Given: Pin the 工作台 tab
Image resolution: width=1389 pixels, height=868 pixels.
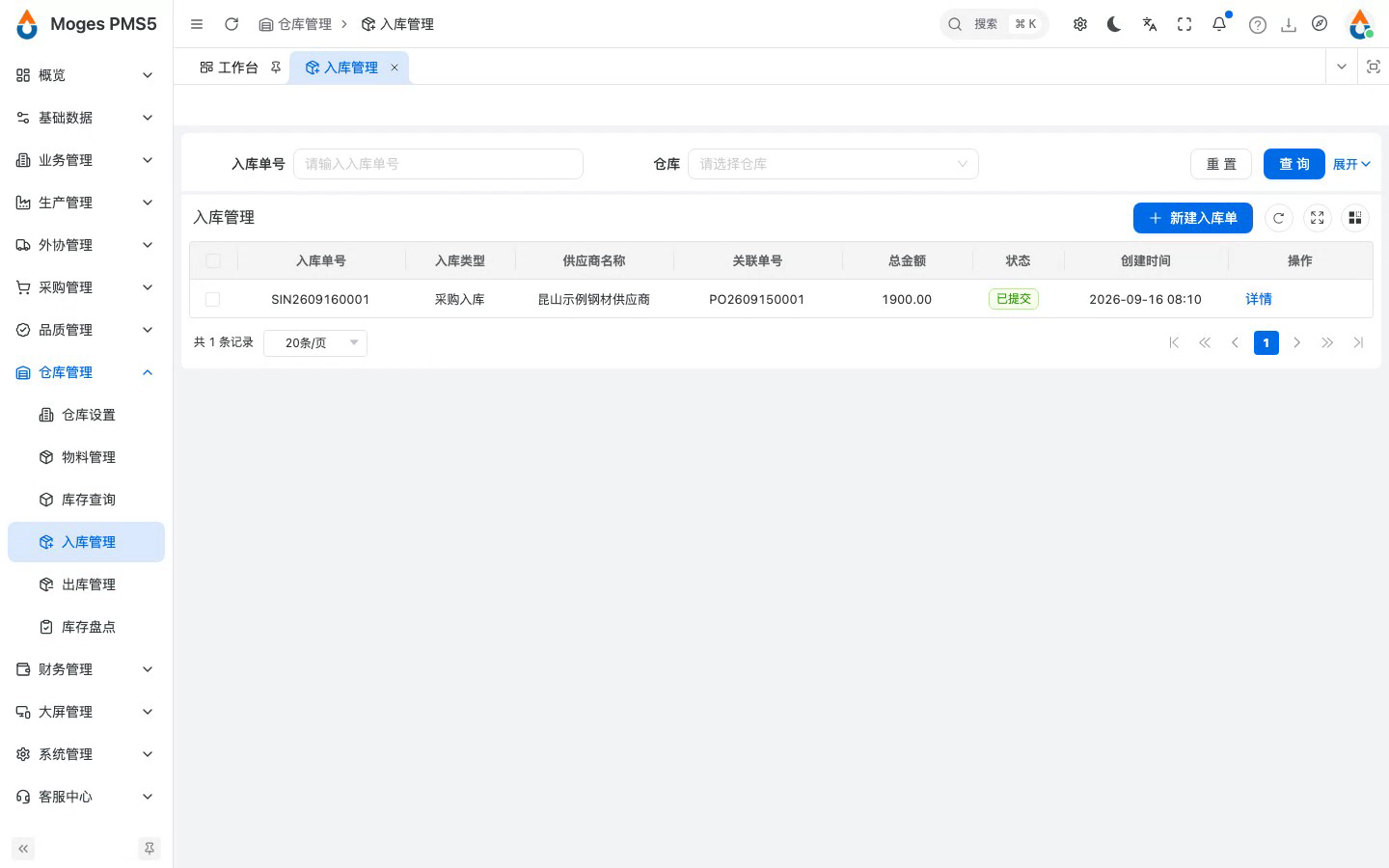Looking at the screenshot, I should [276, 68].
